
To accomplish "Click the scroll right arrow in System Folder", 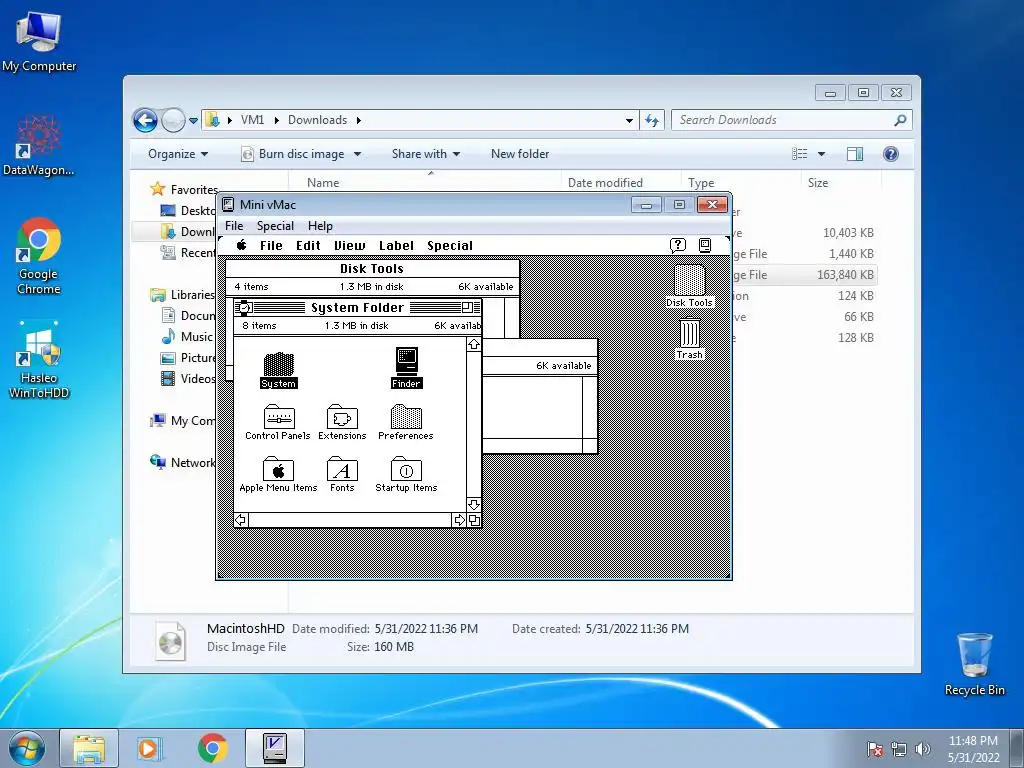I will click(459, 520).
